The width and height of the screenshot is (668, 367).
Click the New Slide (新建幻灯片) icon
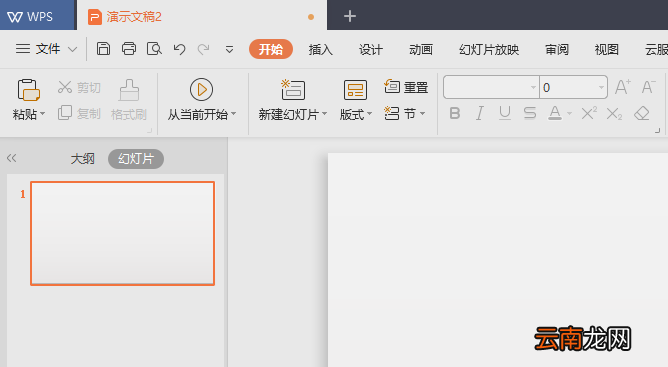pos(293,90)
